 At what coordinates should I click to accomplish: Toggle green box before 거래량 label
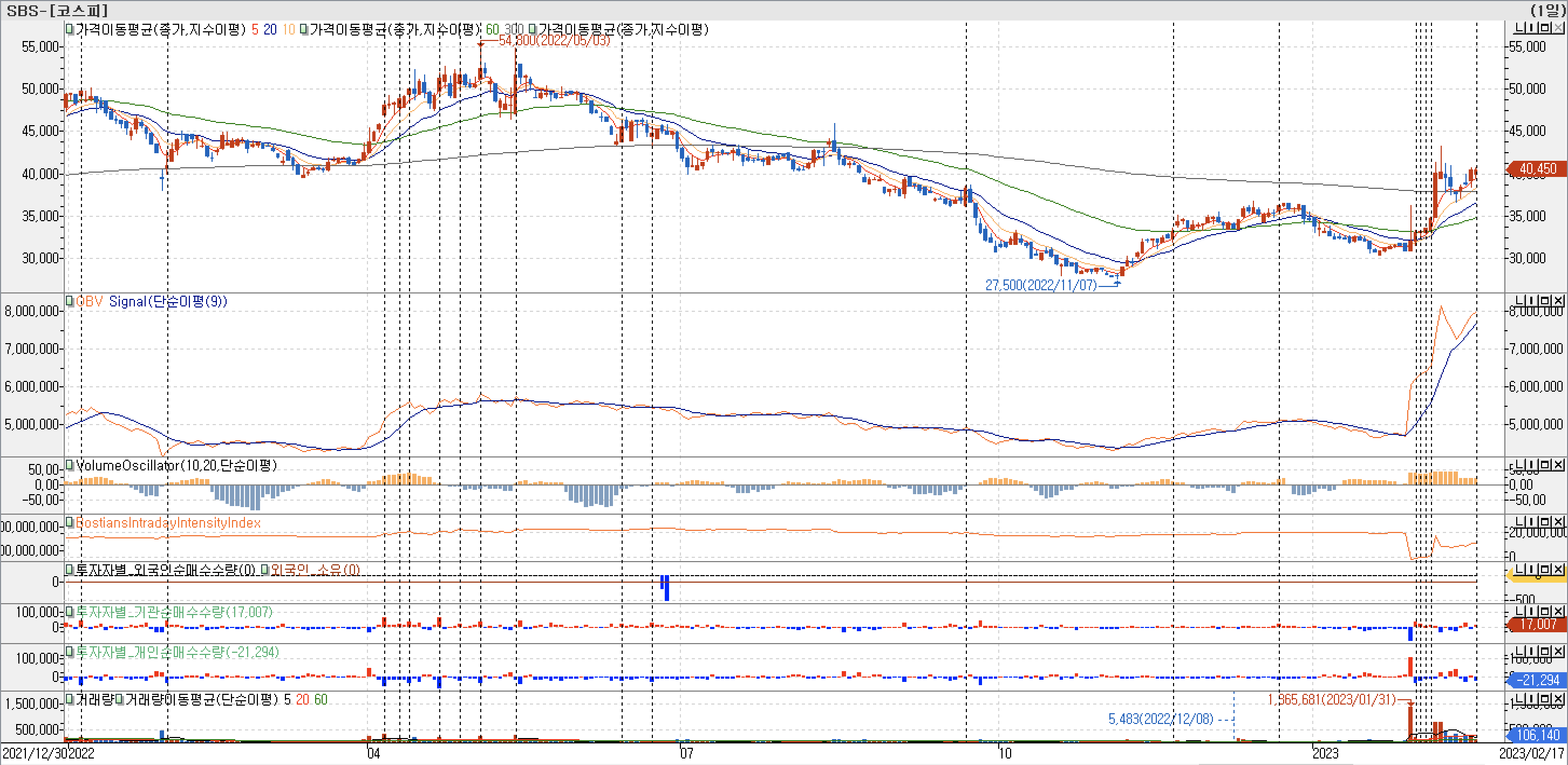70,699
